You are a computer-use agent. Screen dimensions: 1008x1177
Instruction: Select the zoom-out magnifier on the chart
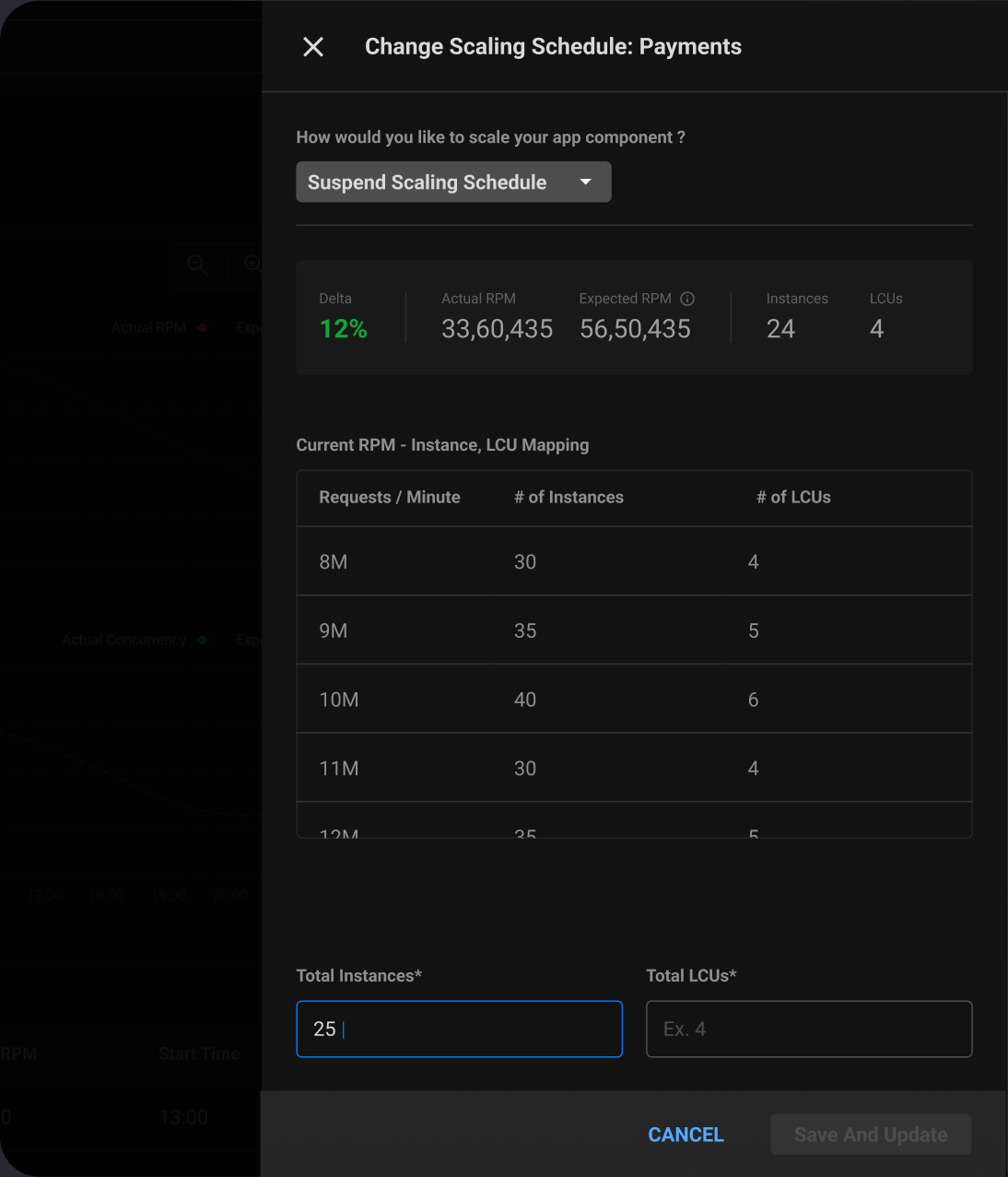197,265
